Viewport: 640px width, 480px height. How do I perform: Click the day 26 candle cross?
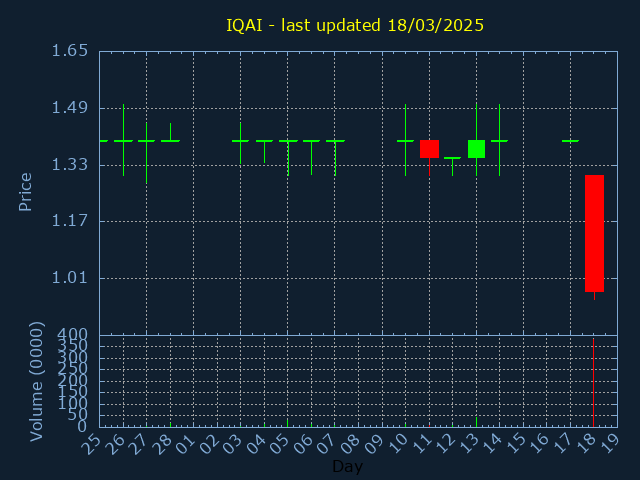point(123,140)
